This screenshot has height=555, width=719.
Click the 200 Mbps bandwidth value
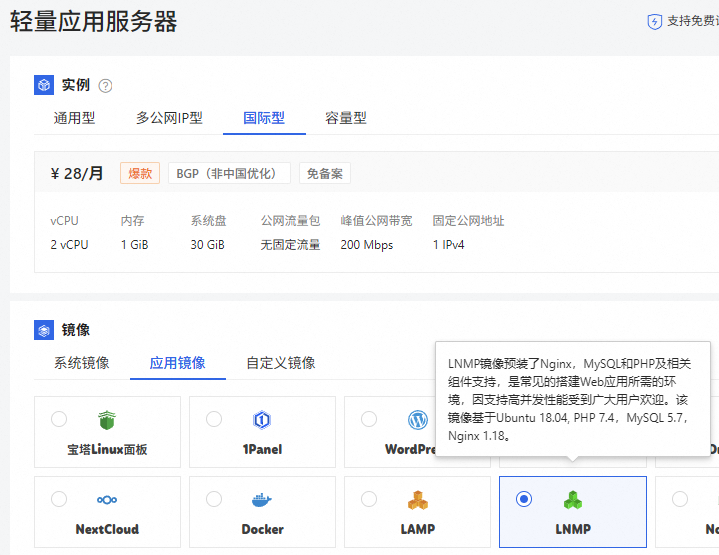pyautogui.click(x=367, y=245)
